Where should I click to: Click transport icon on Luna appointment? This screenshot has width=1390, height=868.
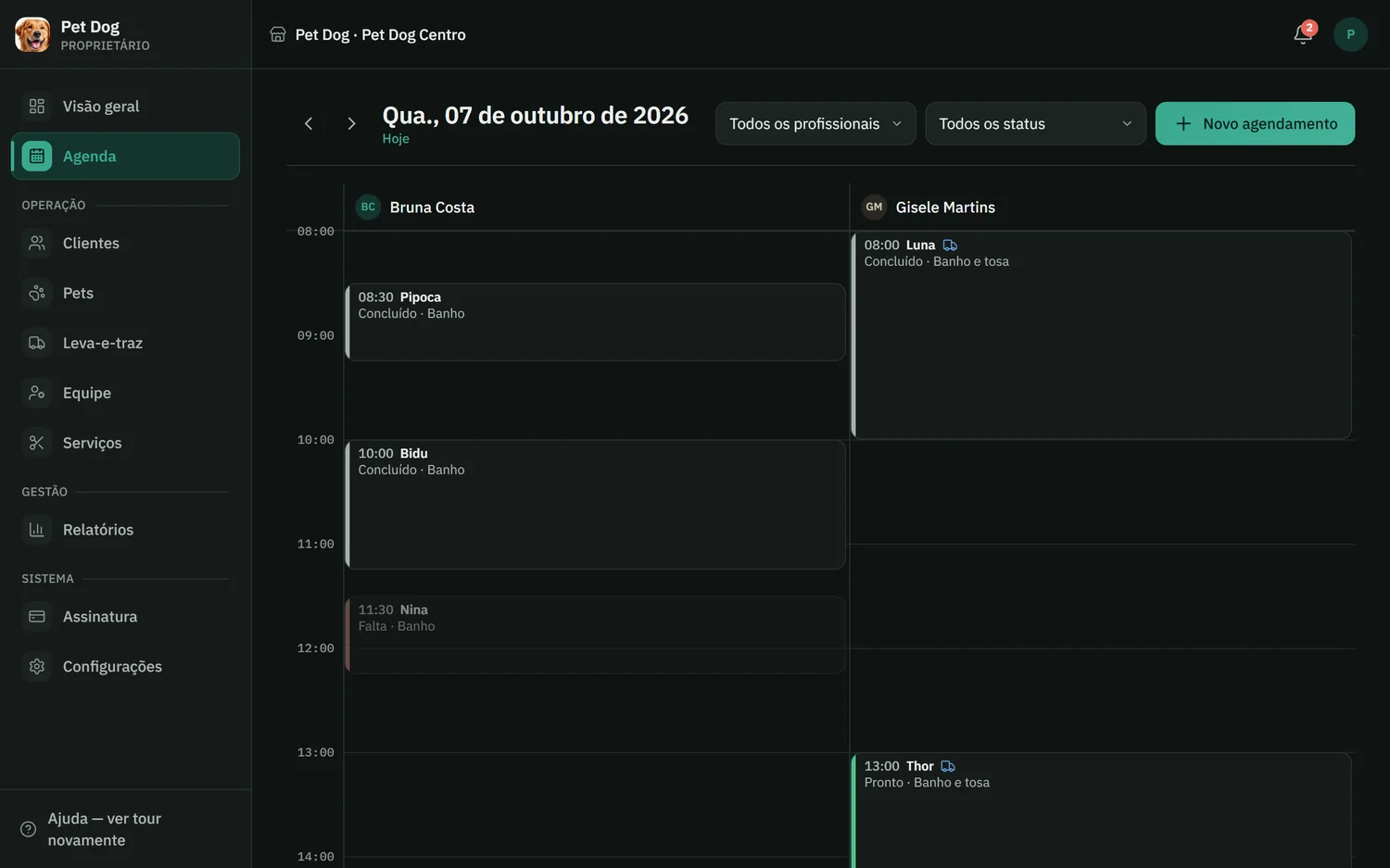(x=950, y=245)
